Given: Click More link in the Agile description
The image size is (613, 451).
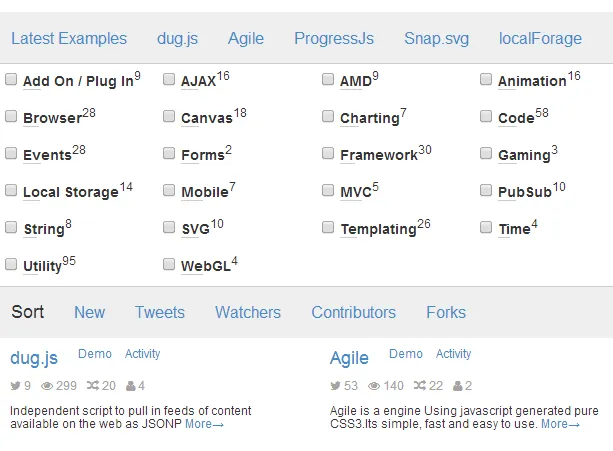Looking at the screenshot, I should [x=560, y=424].
